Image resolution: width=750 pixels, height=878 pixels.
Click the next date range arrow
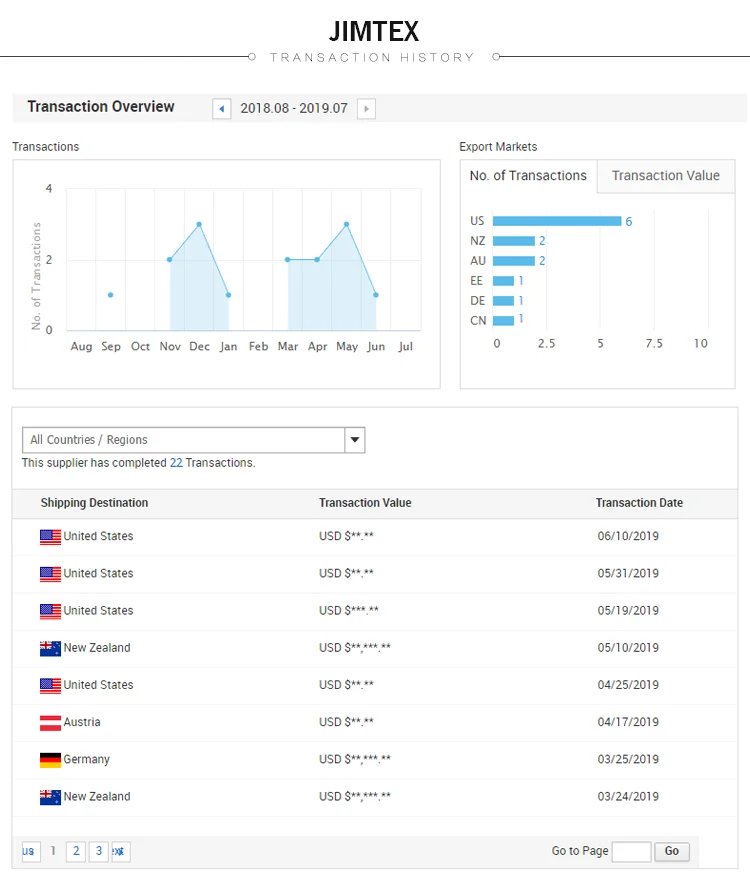366,108
